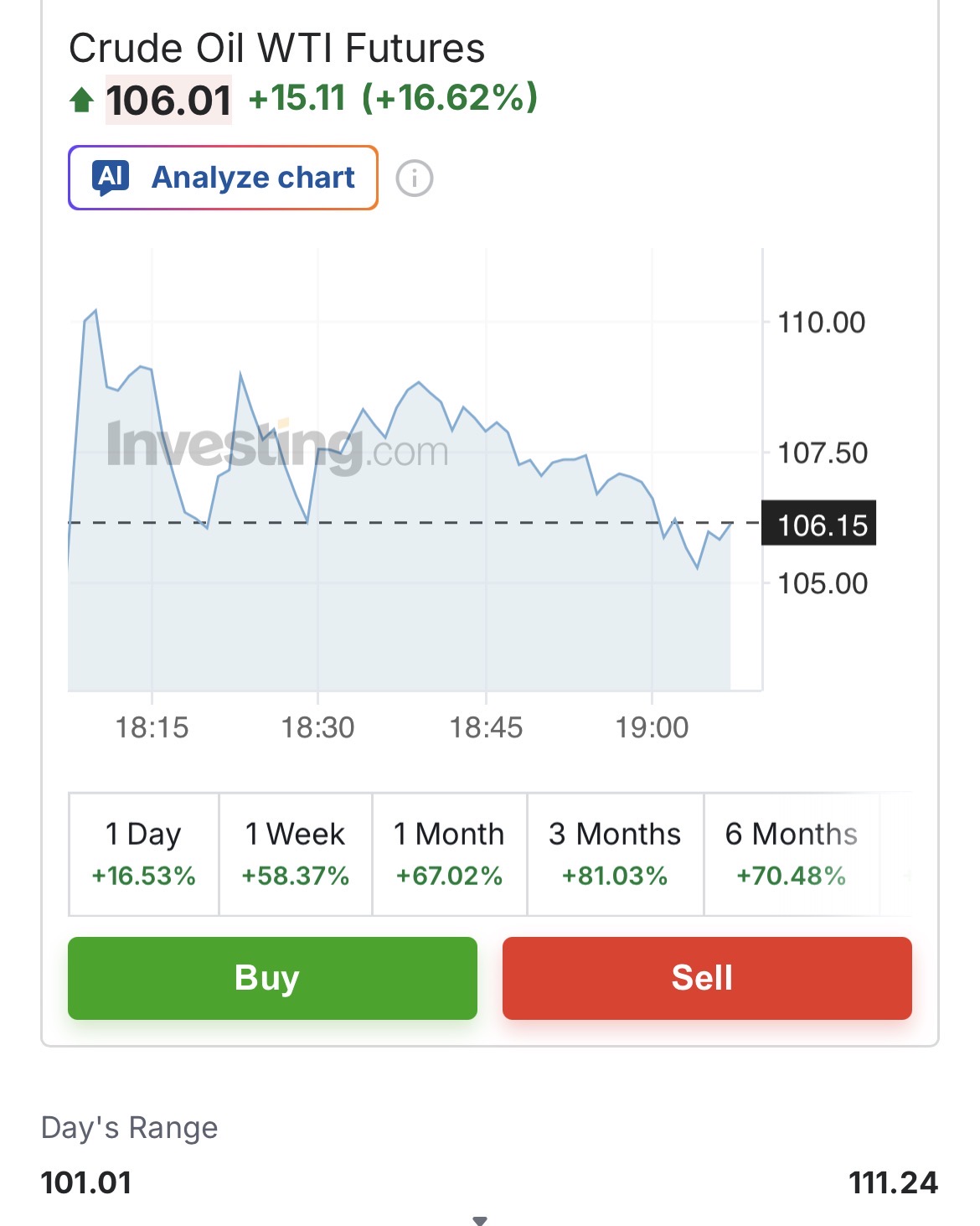The width and height of the screenshot is (980, 1226).
Task: Click the Day's Range triangle marker
Action: 480,1220
